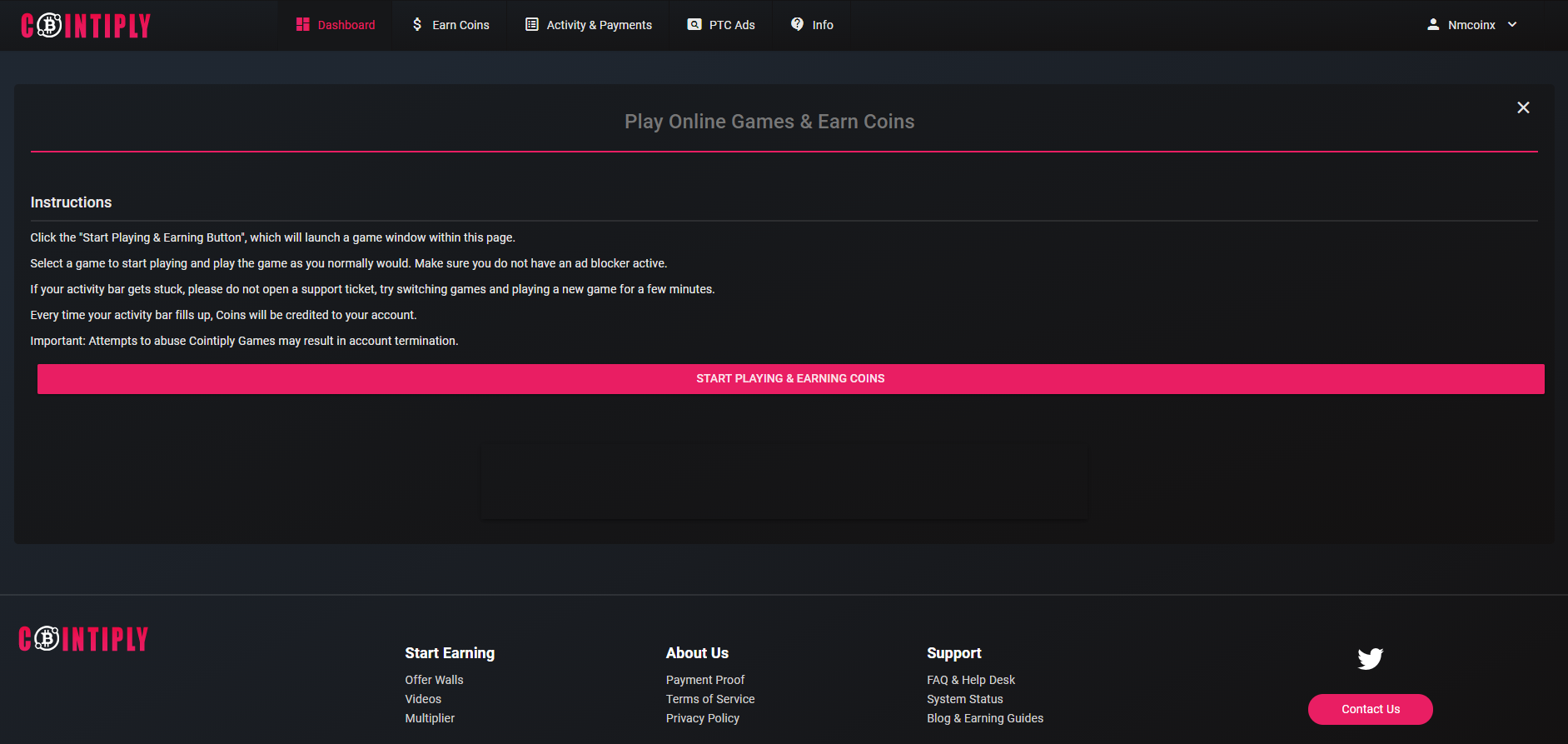1568x744 pixels.
Task: Open the Info menu
Action: pos(812,25)
